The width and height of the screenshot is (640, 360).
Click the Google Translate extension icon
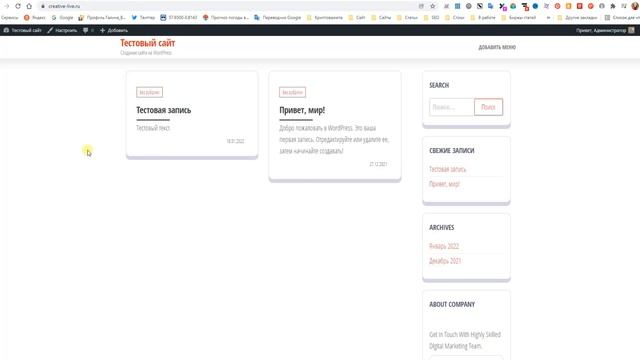[491, 6]
